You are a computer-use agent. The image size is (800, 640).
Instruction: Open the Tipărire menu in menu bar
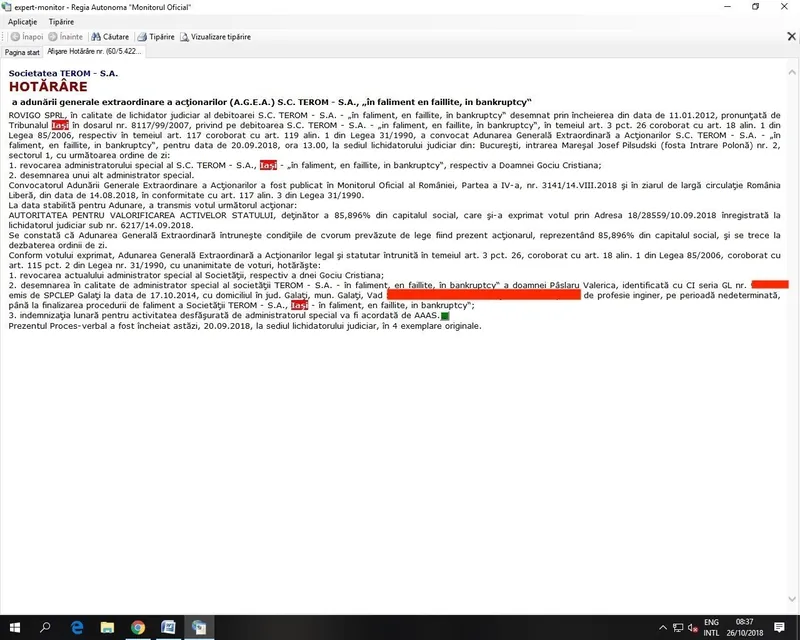[60, 21]
